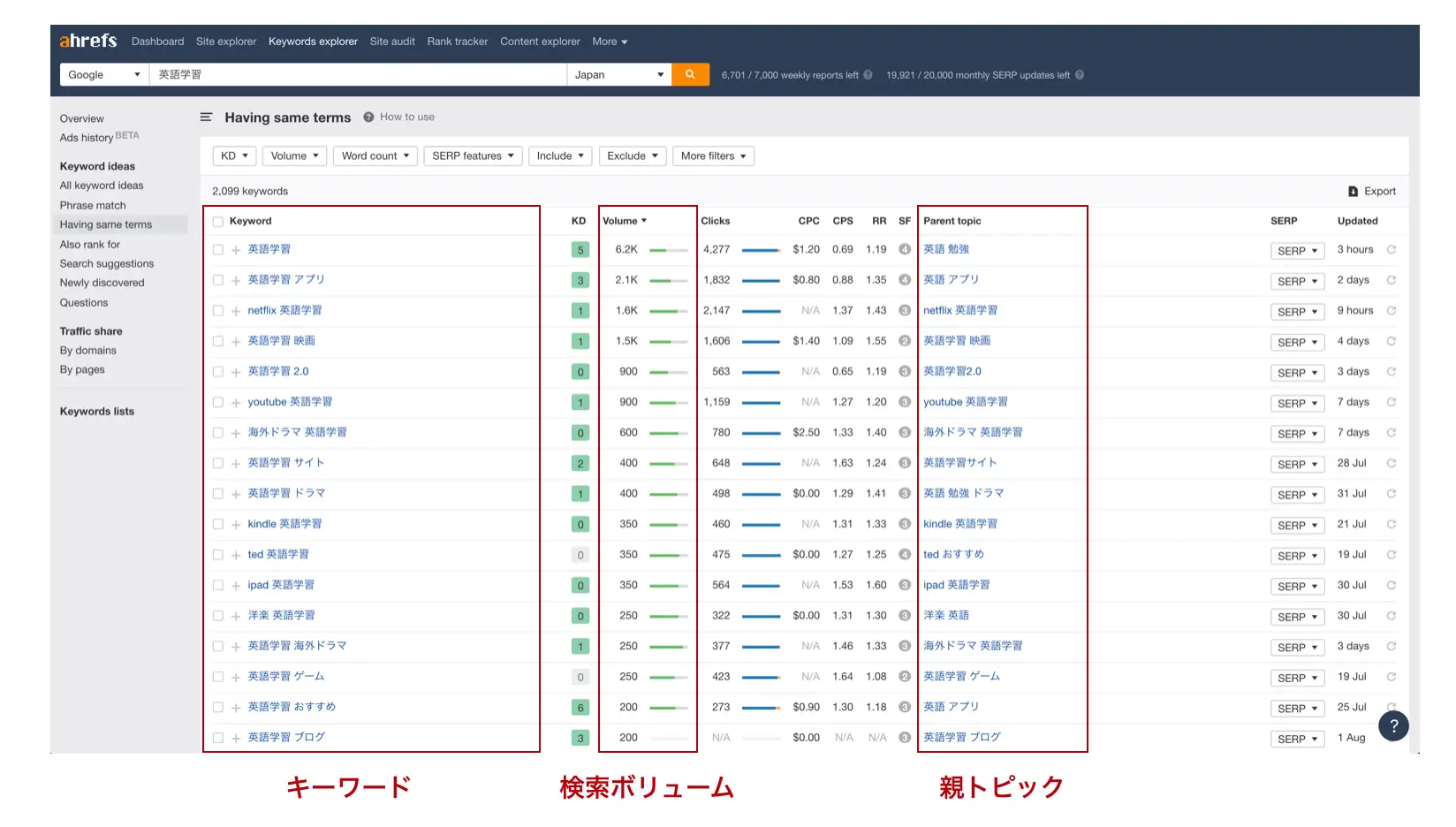Open the SERP dropdown for youtube 英語学習
1456x827 pixels.
coord(1296,403)
